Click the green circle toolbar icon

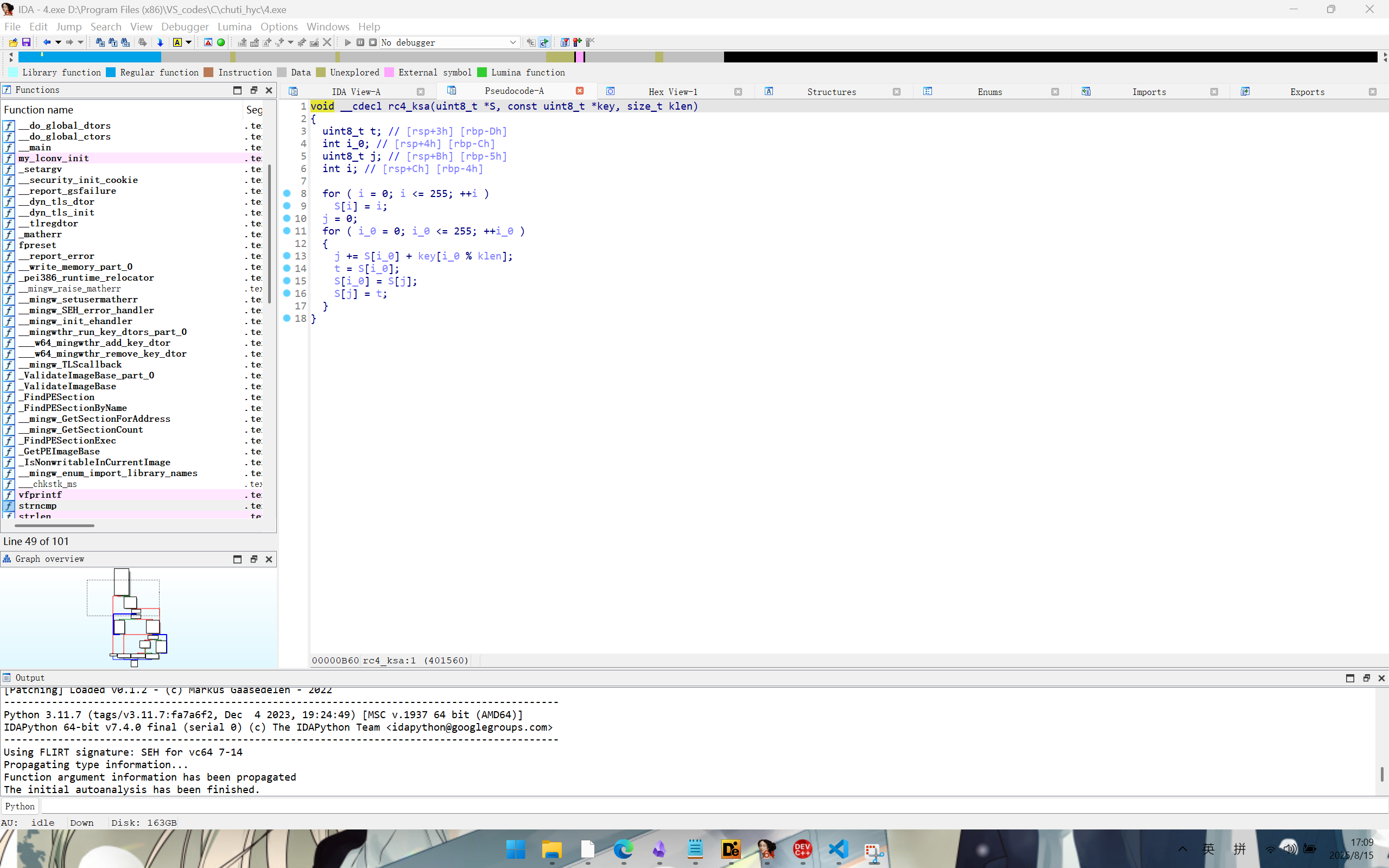[x=221, y=42]
